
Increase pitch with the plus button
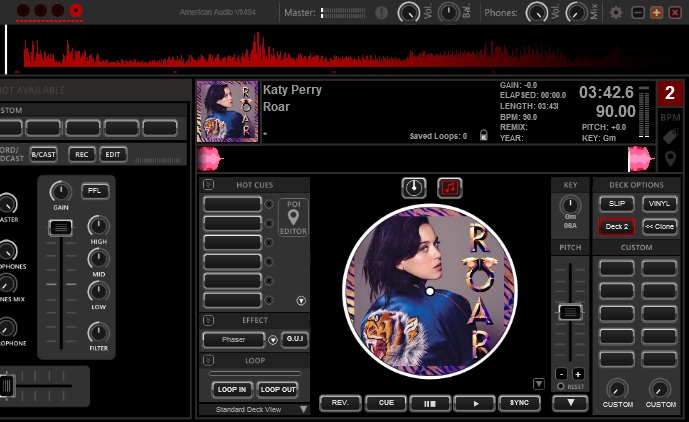[578, 374]
